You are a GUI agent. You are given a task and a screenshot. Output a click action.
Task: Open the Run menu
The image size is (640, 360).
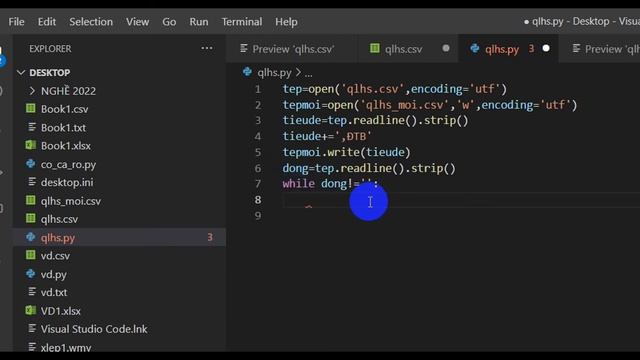click(199, 22)
